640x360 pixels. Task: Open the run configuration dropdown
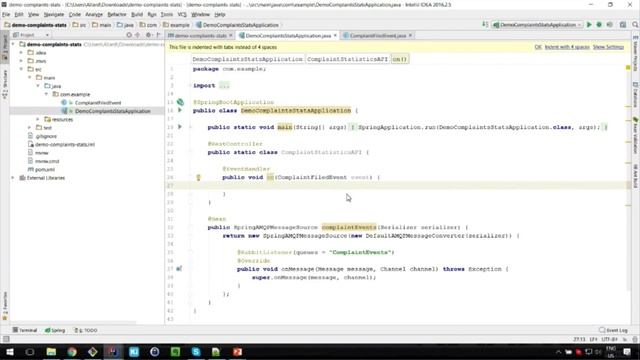point(537,25)
